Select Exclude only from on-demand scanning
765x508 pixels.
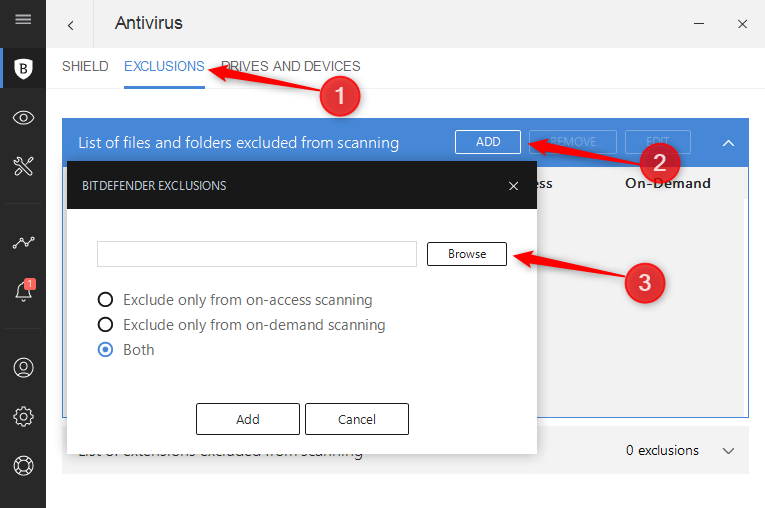(x=105, y=325)
